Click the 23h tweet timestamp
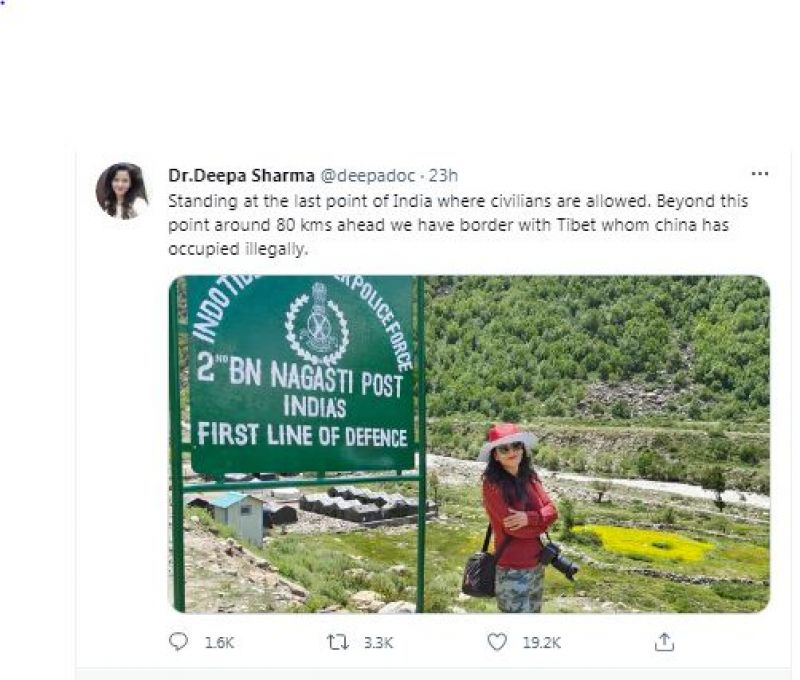Viewport: 800px width, 680px height. pyautogui.click(x=443, y=175)
